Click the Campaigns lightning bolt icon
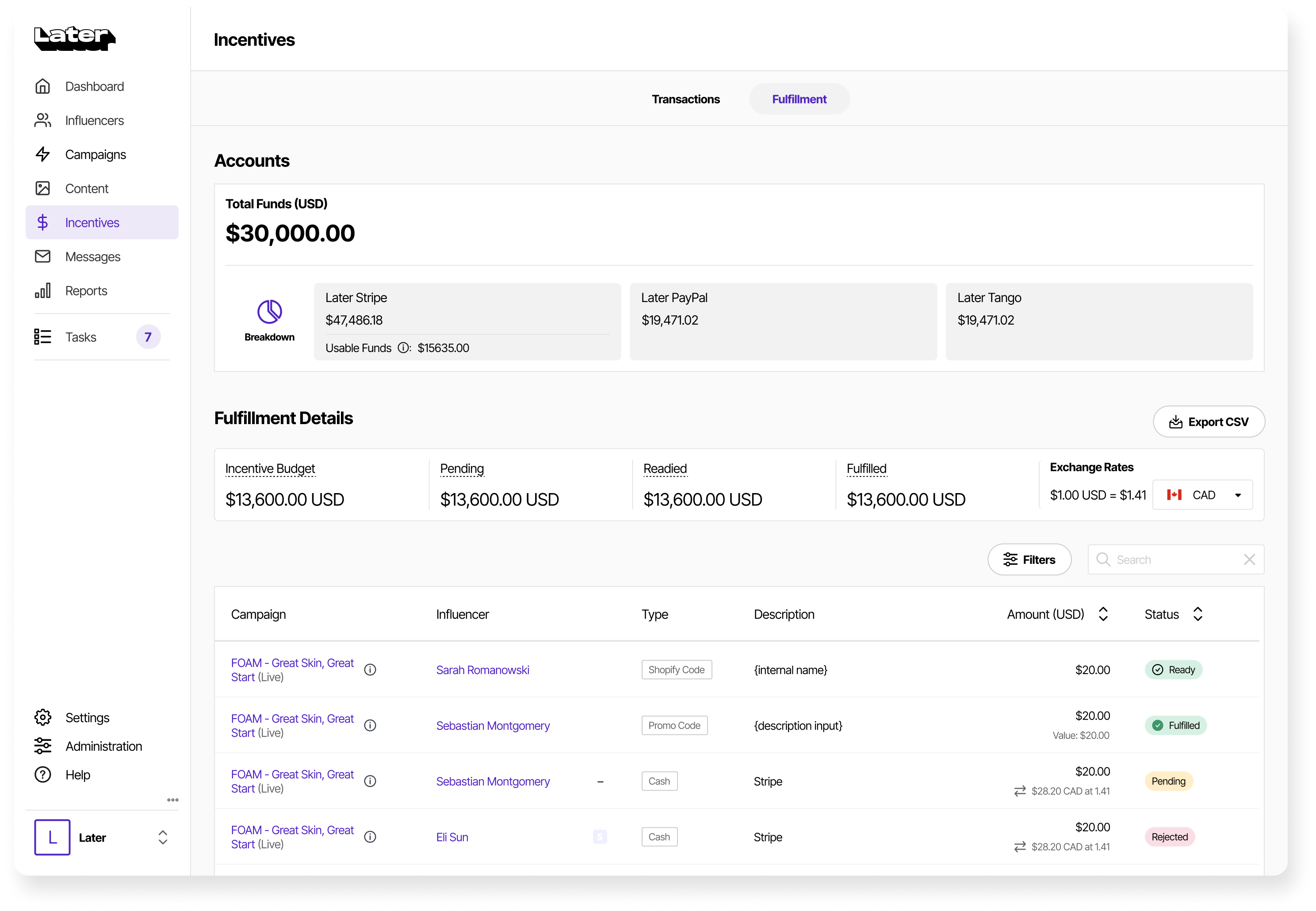Viewport: 1316px width, 911px height. (43, 154)
